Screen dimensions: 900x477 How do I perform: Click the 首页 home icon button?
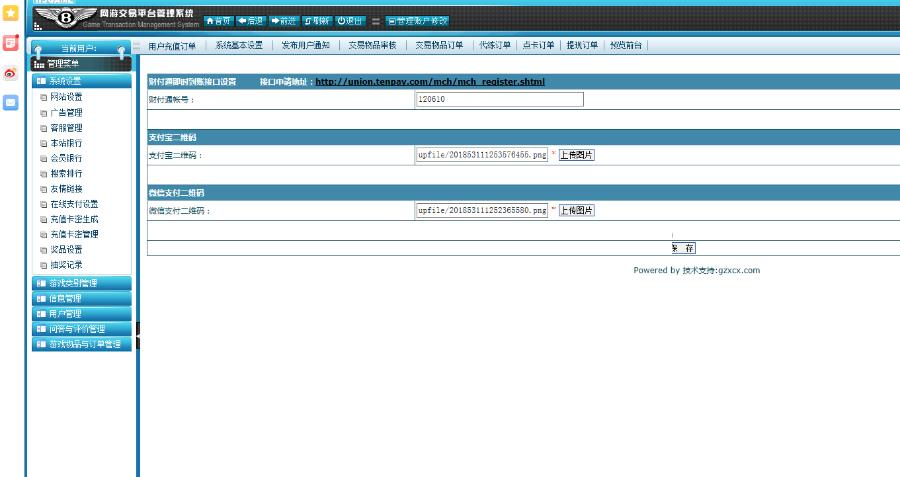pos(219,21)
